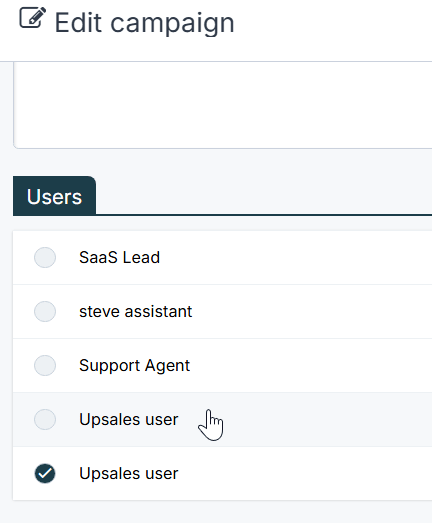Click the SaaS Lead name label
Image resolution: width=432 pixels, height=523 pixels.
[x=119, y=257]
